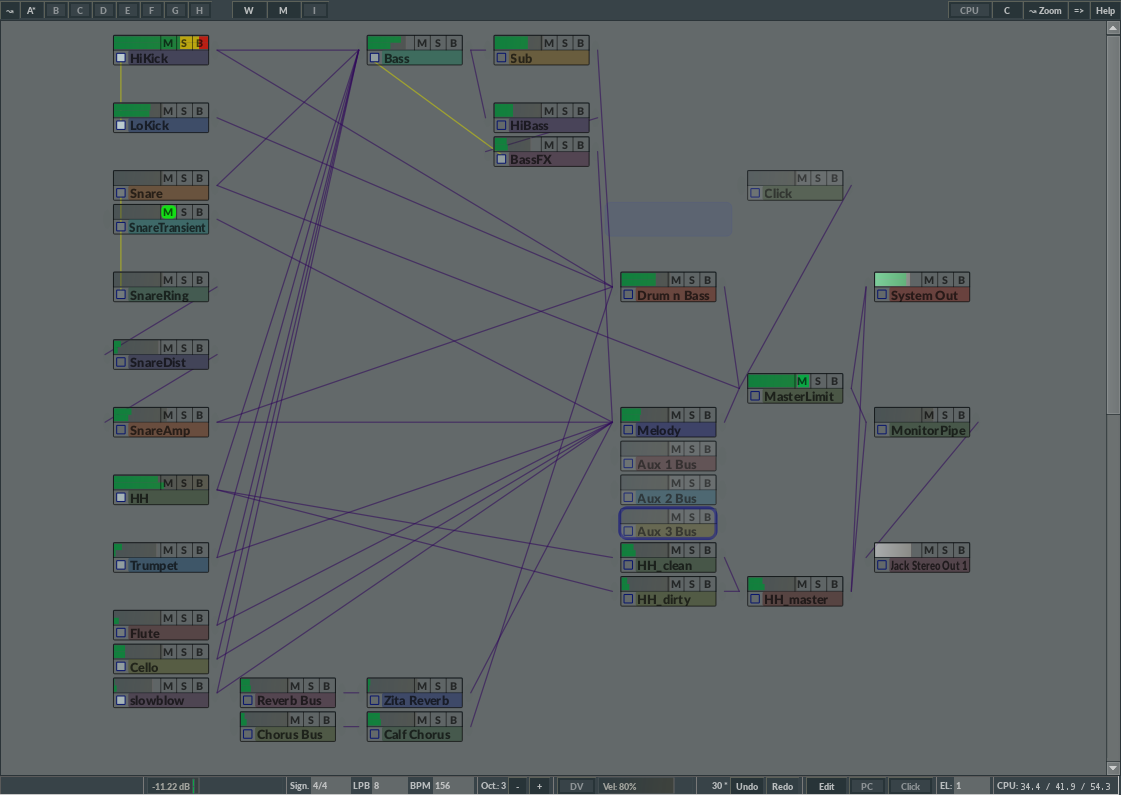Screen dimensions: 1121x795
Task: Select the Aux 3 Bus module
Action: coord(667,531)
